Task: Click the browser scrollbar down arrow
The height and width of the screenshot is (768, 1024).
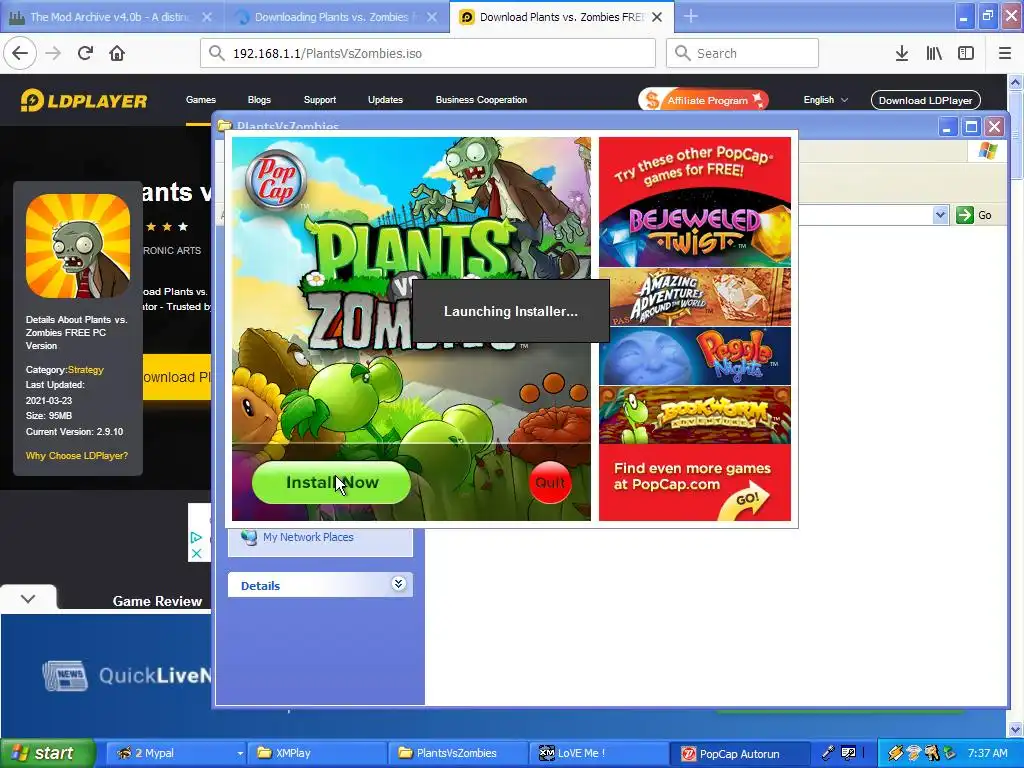Action: point(1016,729)
